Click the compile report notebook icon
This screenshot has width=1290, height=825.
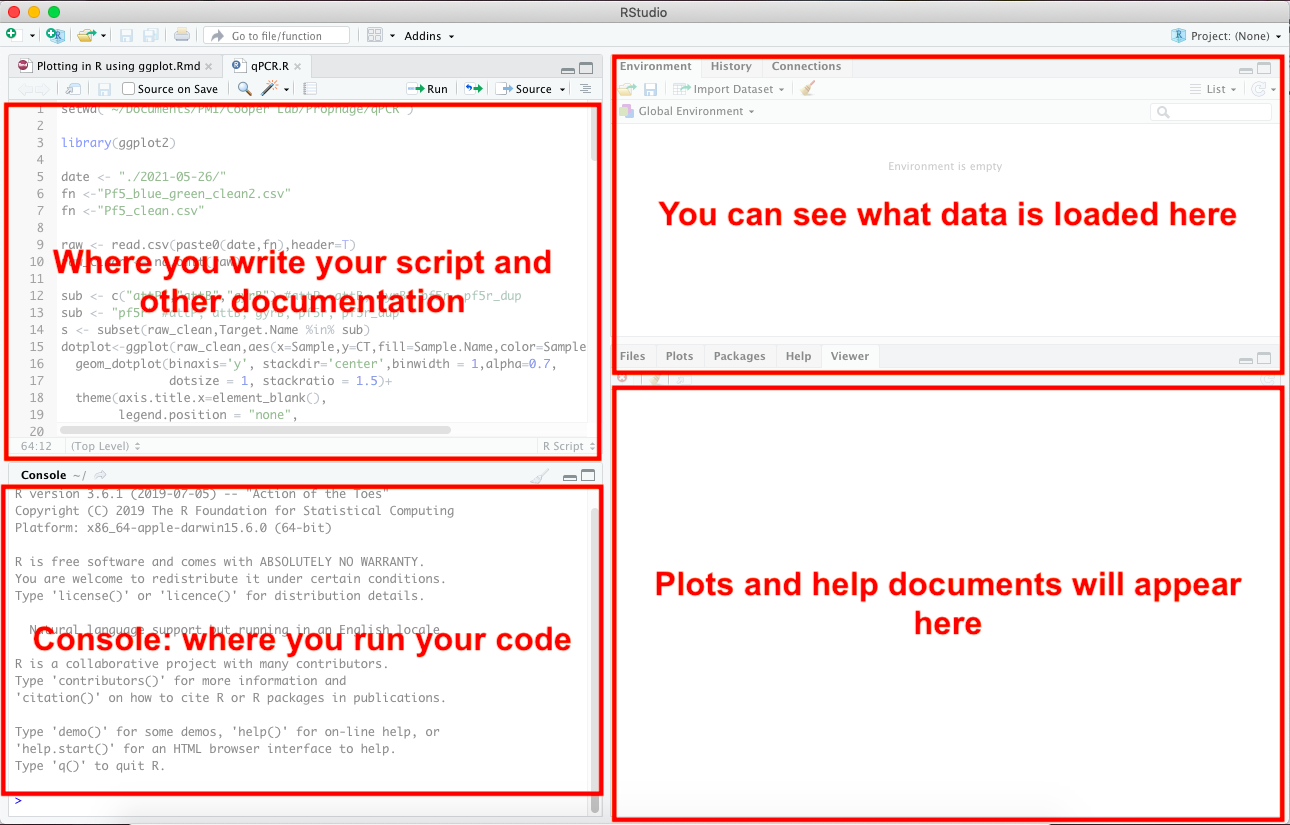tap(310, 89)
